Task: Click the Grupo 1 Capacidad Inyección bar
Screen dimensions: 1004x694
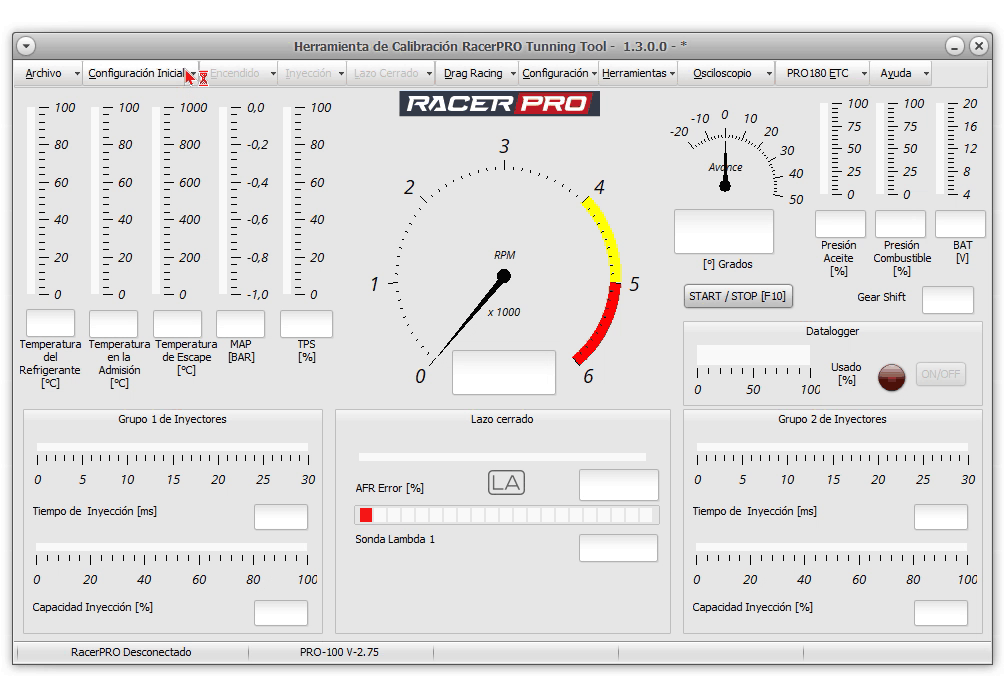Action: coord(172,547)
